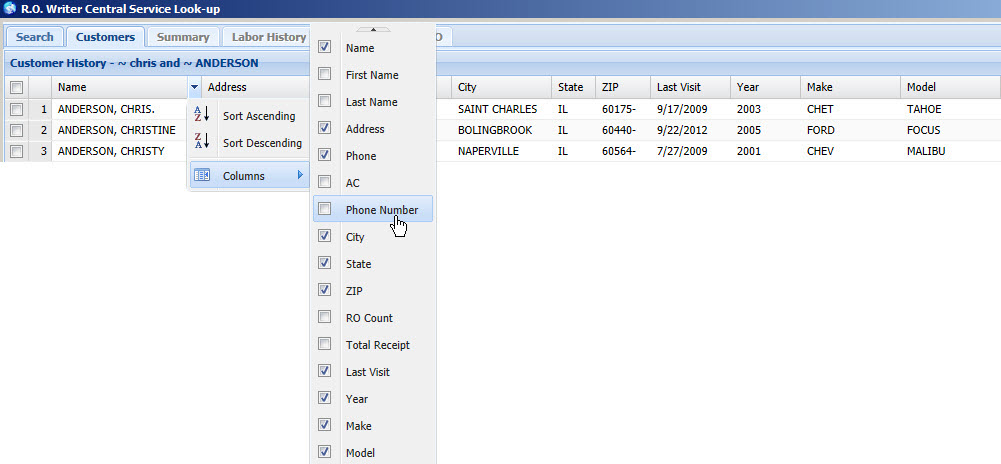Enable the Phone Number column checkbox
The image size is (1001, 464).
(x=324, y=210)
